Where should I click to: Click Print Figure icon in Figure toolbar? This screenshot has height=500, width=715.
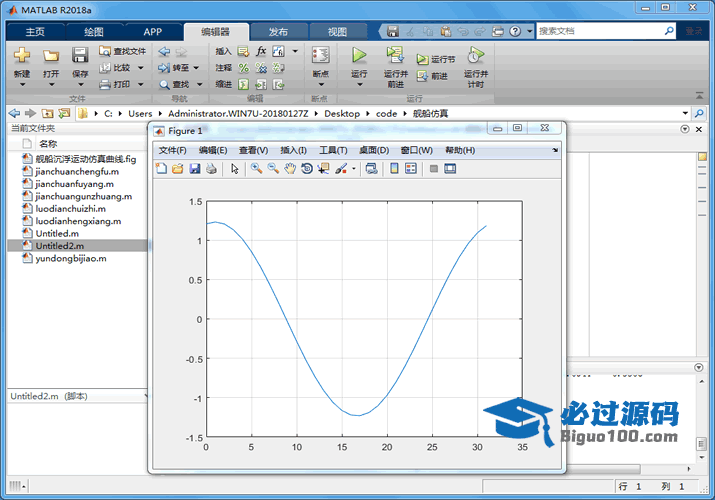(211, 169)
